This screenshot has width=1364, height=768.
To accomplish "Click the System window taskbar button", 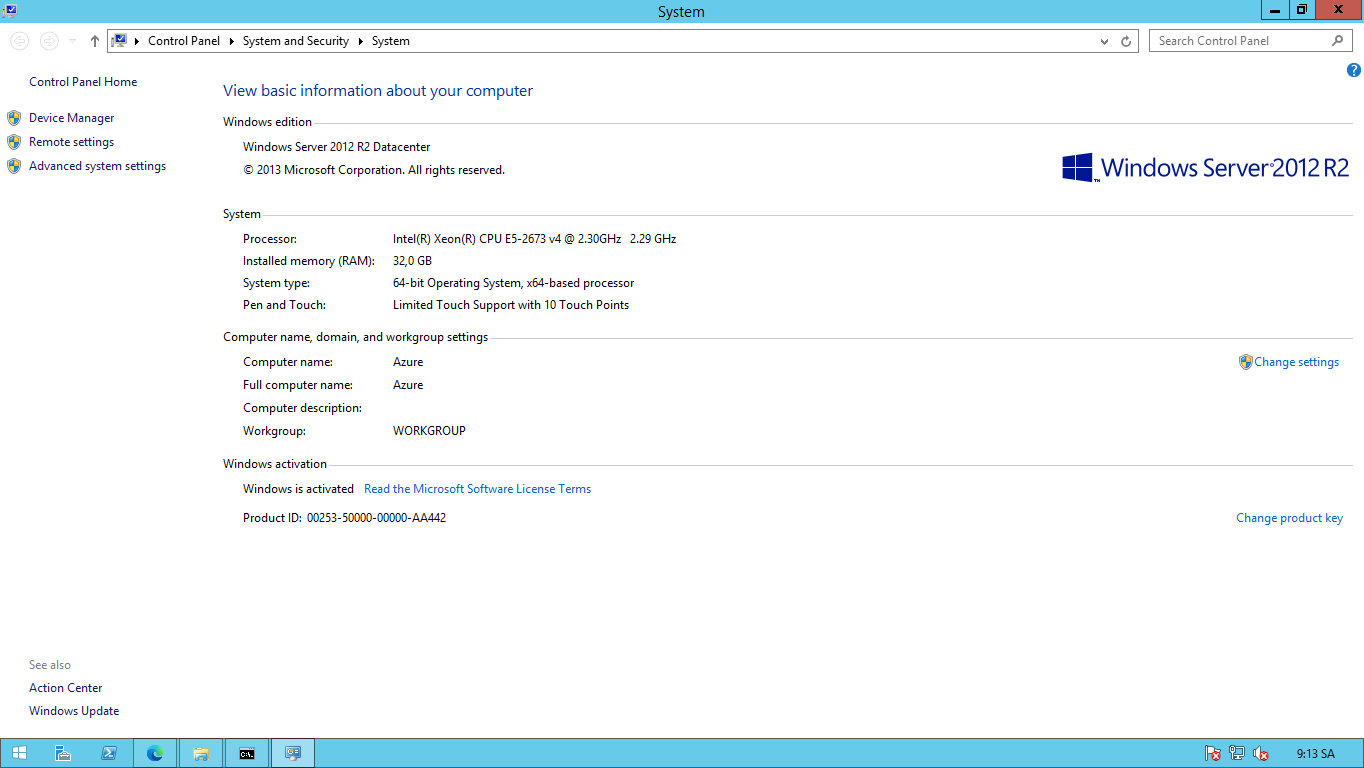I will pos(293,753).
